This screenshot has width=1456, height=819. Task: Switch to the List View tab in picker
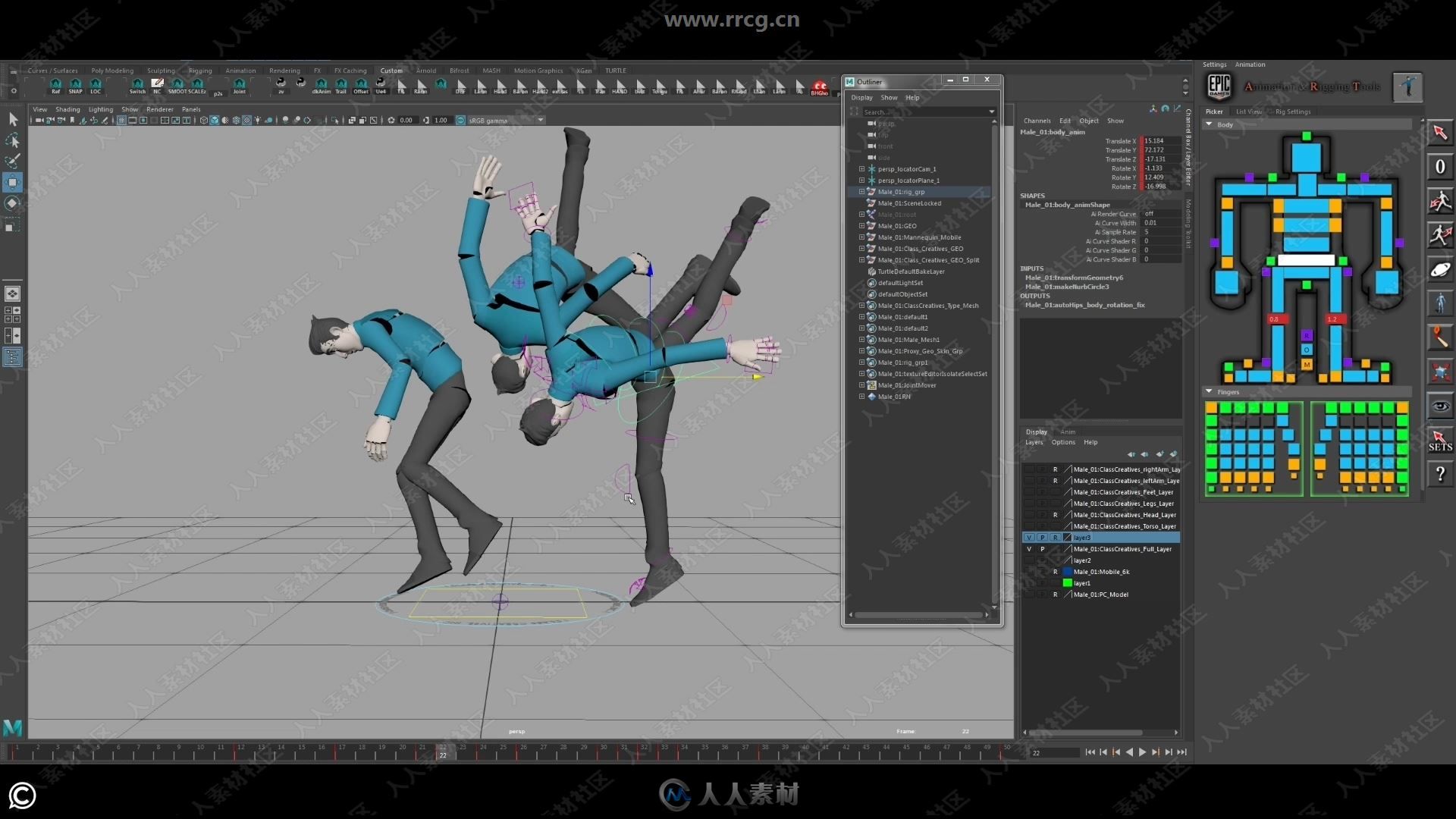pos(1249,111)
